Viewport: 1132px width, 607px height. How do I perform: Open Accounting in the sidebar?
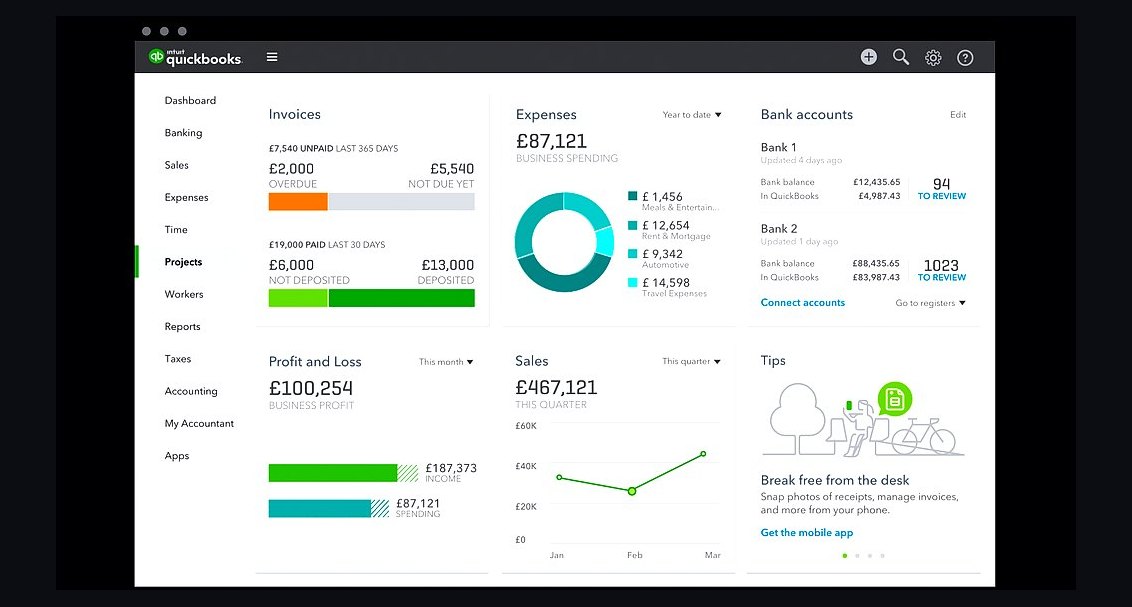[x=191, y=391]
